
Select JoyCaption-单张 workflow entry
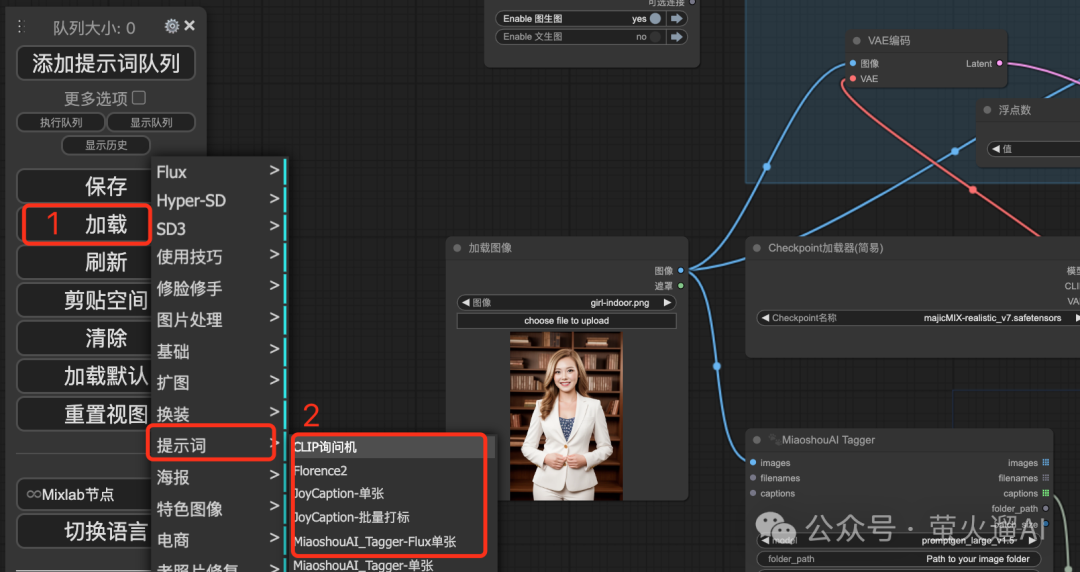point(391,493)
